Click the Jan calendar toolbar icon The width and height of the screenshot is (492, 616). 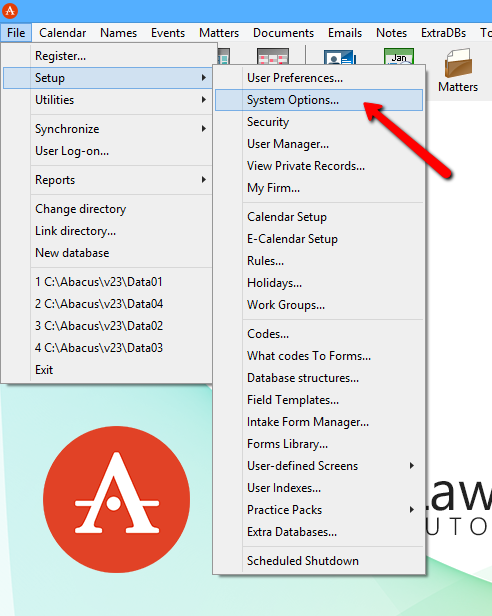click(x=399, y=56)
